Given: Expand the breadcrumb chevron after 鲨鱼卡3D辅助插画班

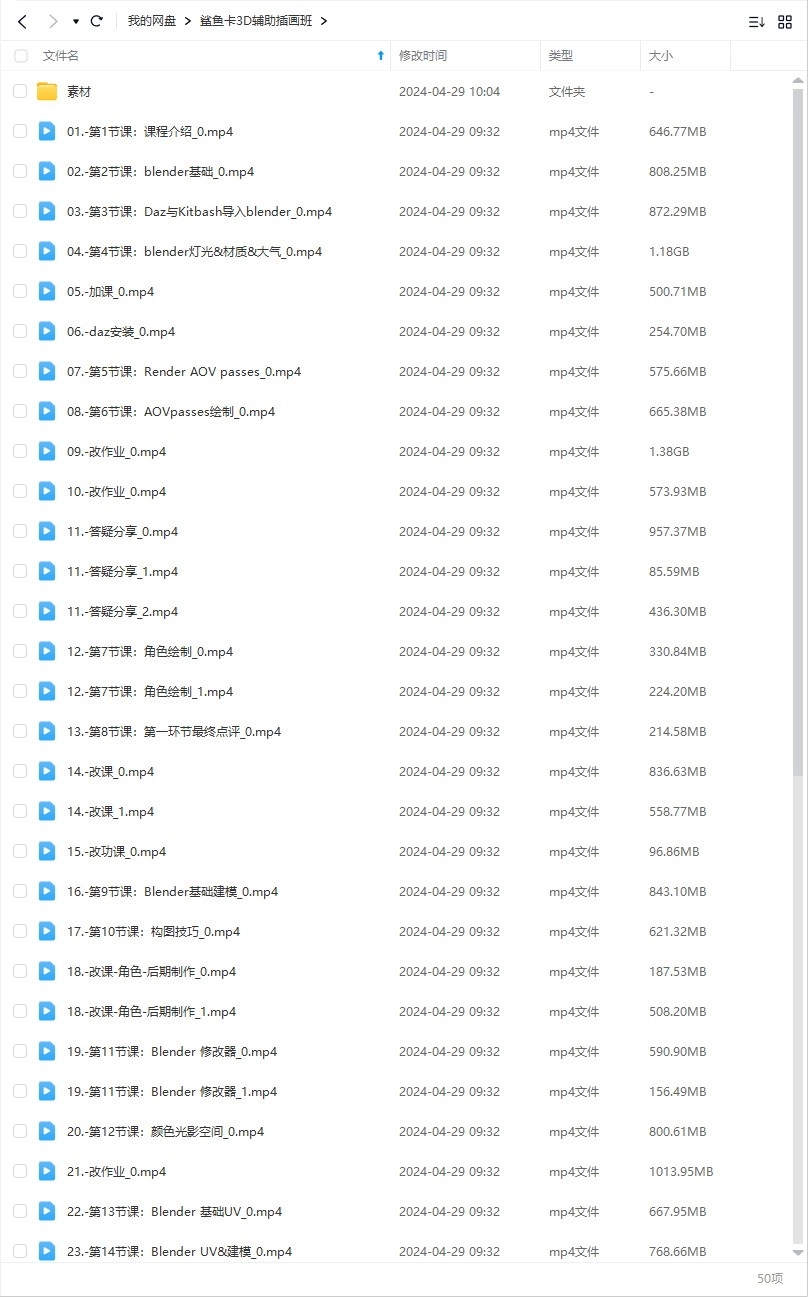Looking at the screenshot, I should (324, 20).
